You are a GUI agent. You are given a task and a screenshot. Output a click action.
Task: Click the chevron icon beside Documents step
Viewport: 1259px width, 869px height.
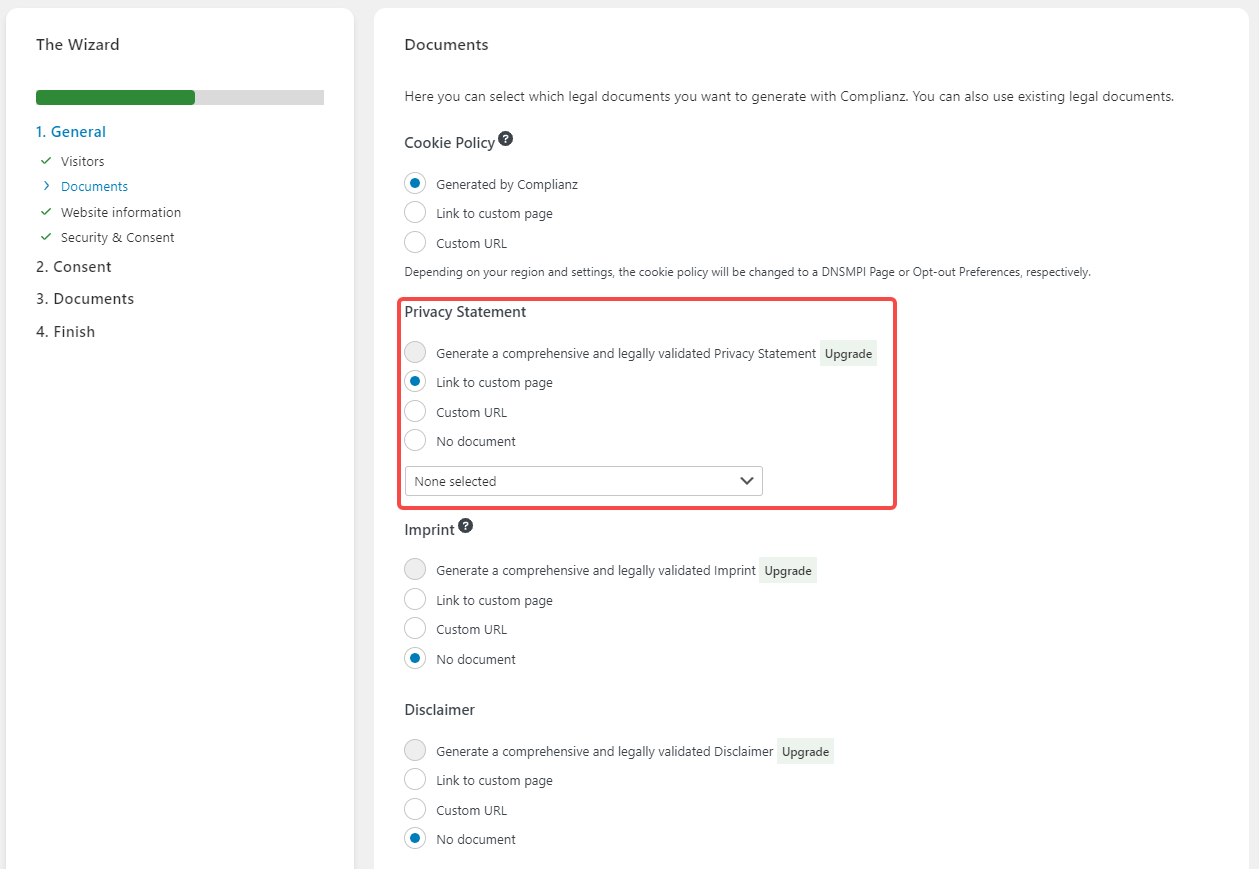click(46, 186)
